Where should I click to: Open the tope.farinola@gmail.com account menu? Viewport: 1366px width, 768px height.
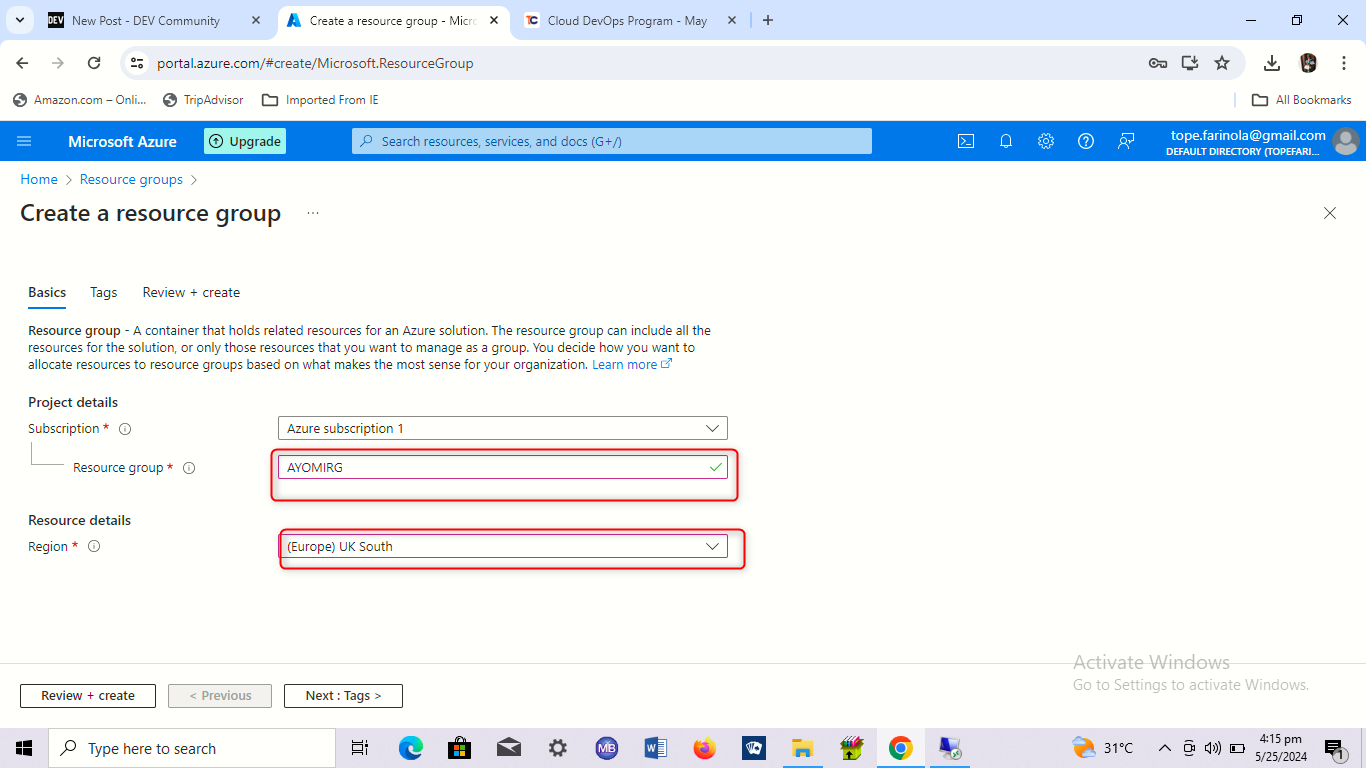[x=1262, y=141]
